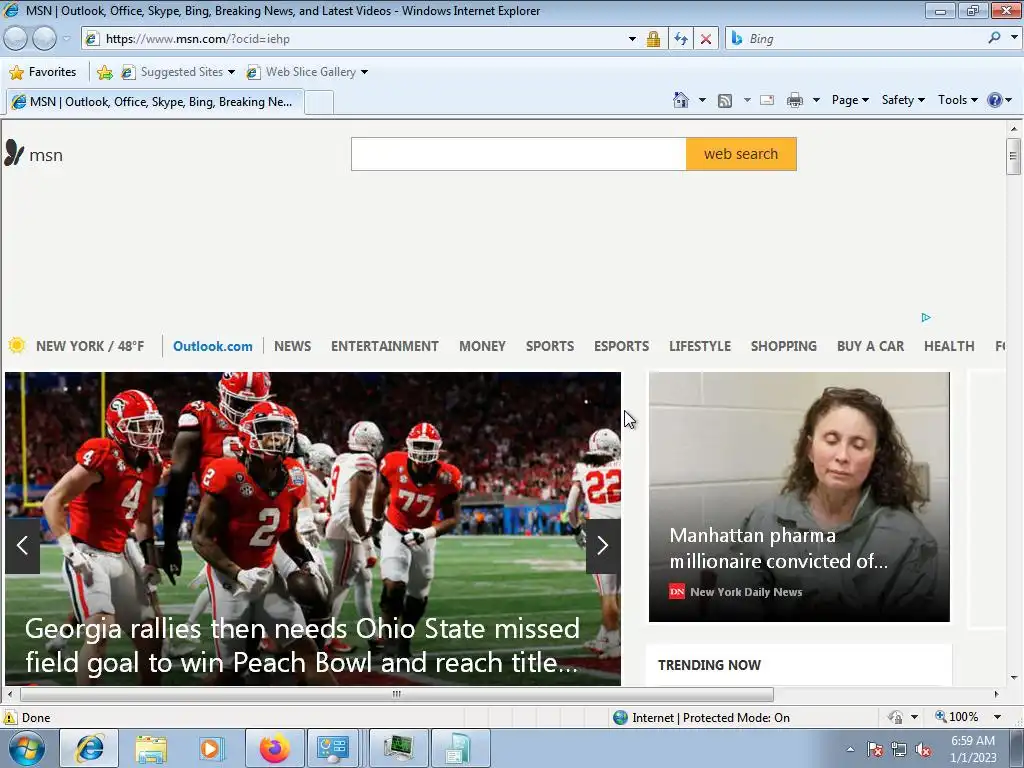This screenshot has width=1024, height=768.
Task: Open the SPORTS section link
Action: 550,346
